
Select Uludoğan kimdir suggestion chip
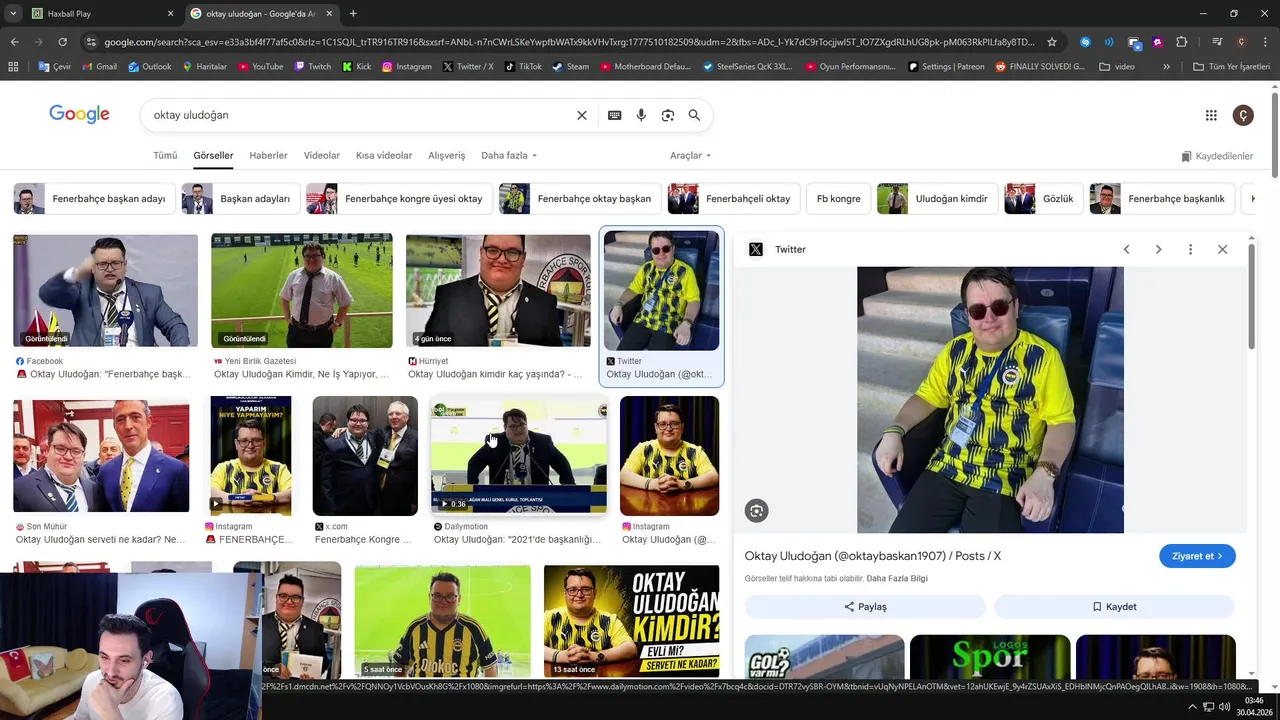[936, 198]
